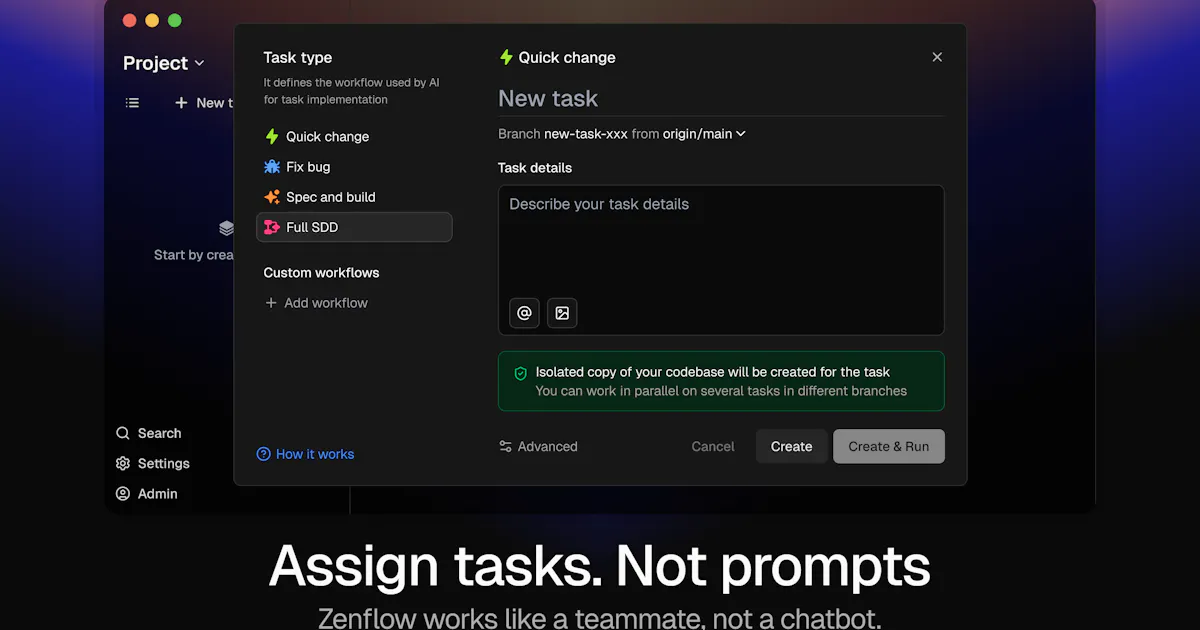Select the Quick change task type

pos(354,137)
